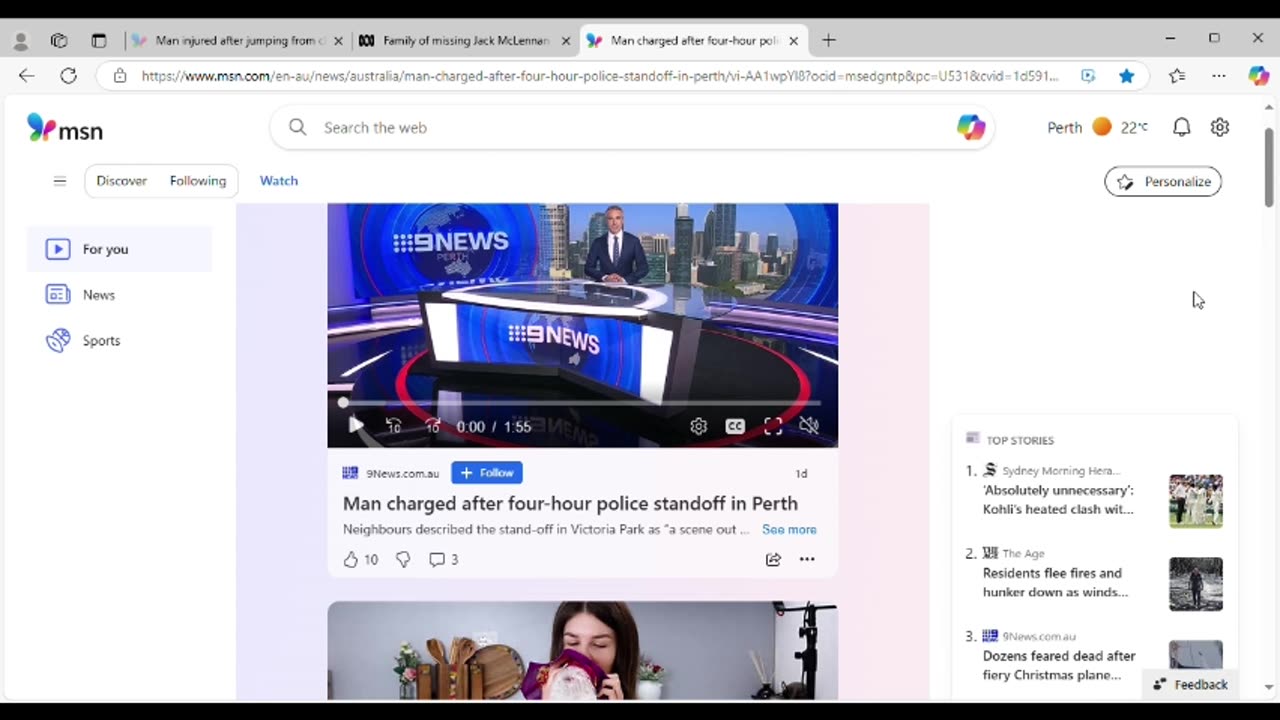The height and width of the screenshot is (720, 1280).
Task: Click the address bar URL
Action: click(x=600, y=76)
